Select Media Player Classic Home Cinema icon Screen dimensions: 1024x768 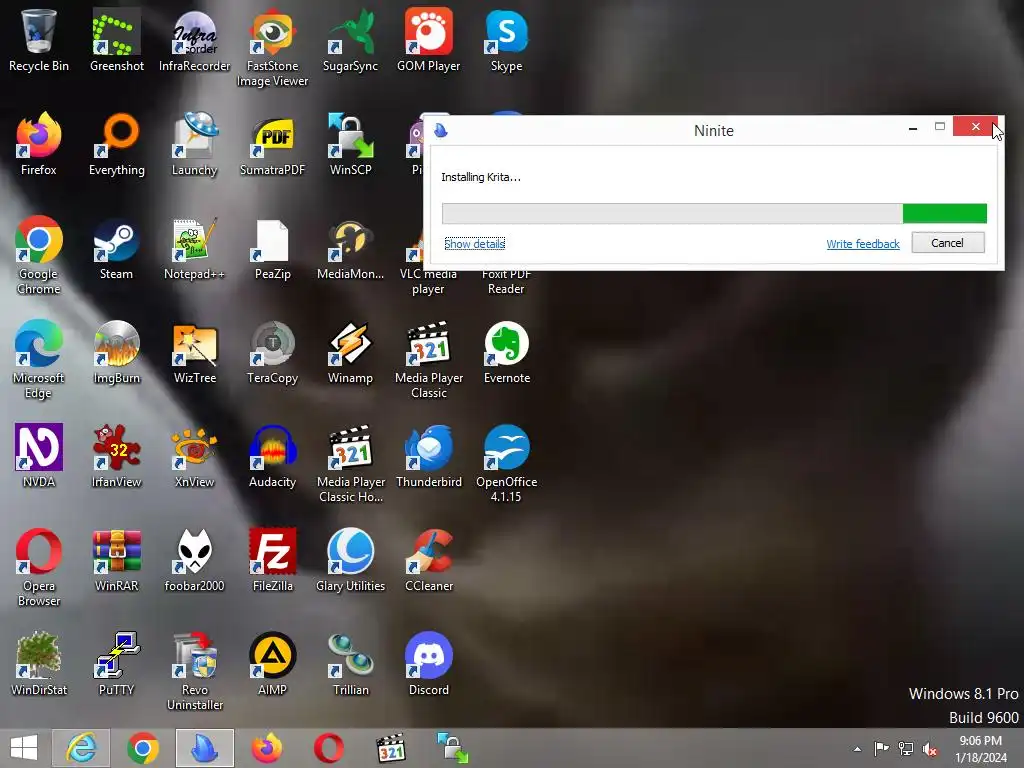(351, 463)
